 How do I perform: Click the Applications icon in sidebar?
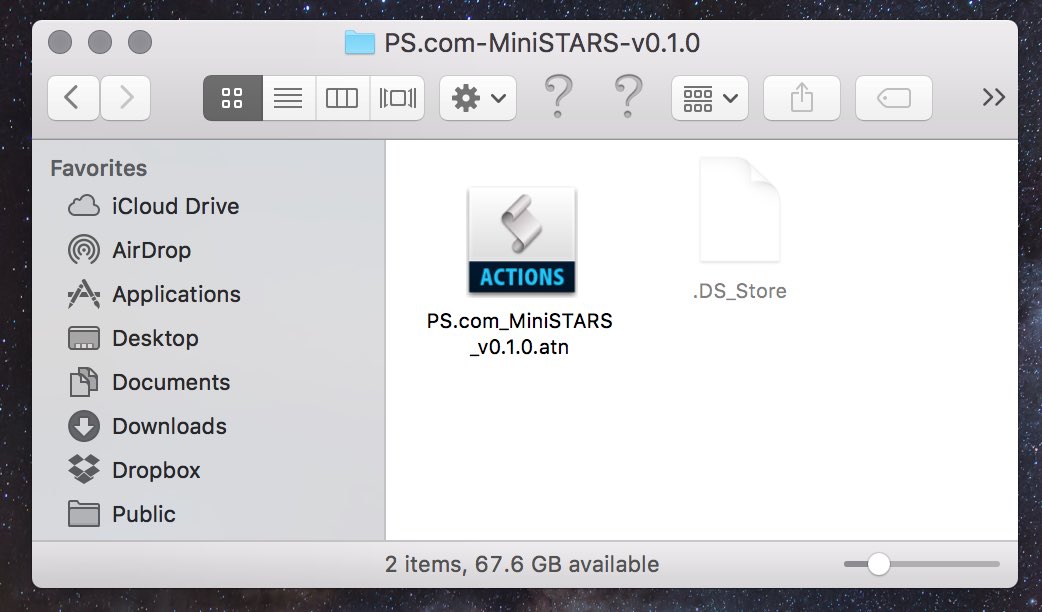click(84, 294)
